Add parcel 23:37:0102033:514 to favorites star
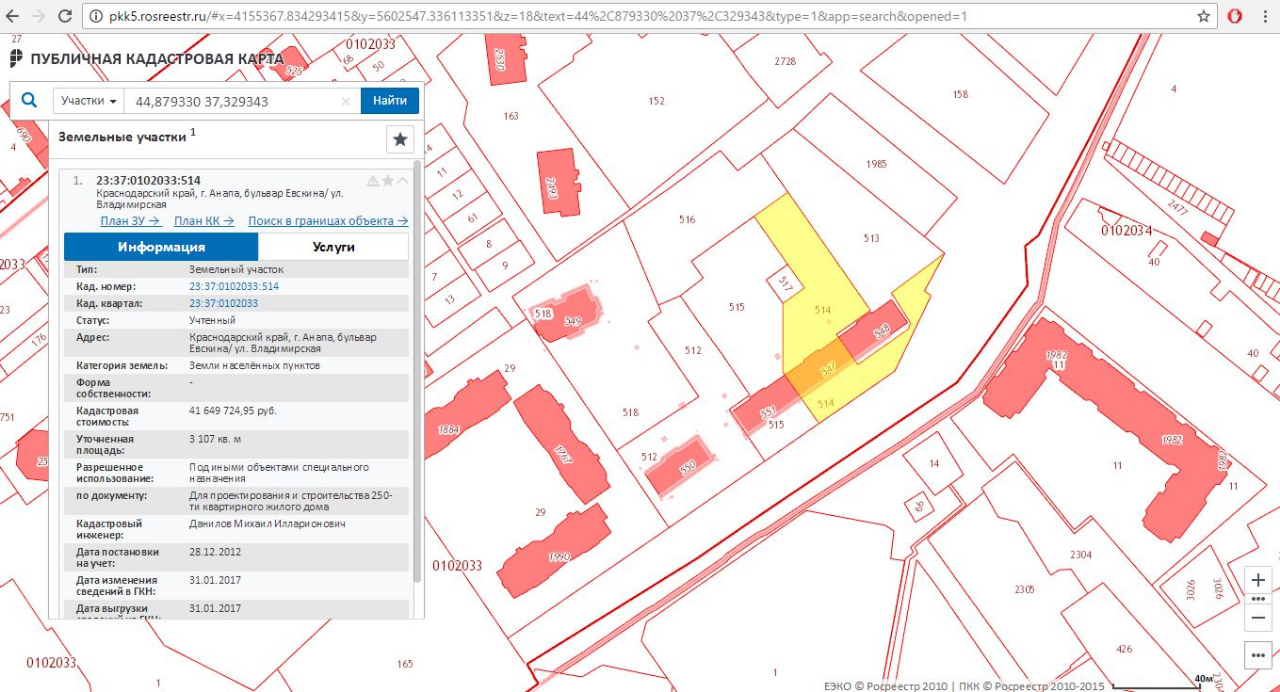 (x=387, y=181)
